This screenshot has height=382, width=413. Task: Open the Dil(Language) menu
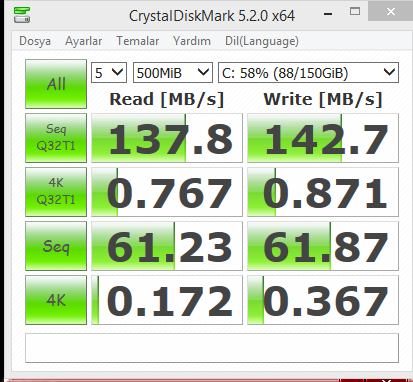tap(262, 41)
